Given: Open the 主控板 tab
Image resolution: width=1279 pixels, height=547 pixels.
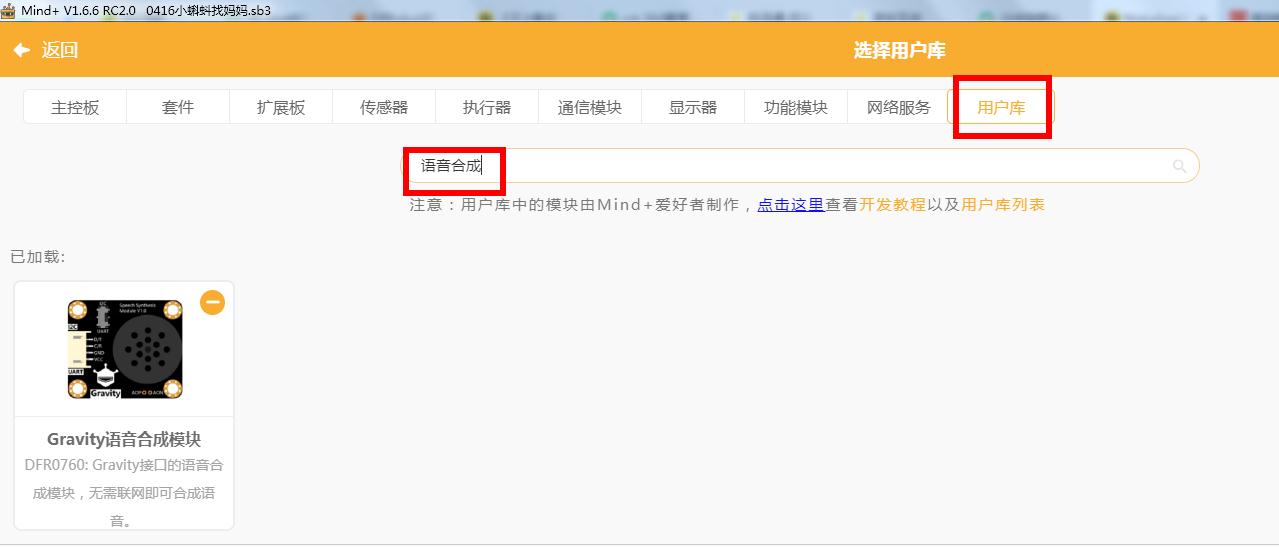Looking at the screenshot, I should pyautogui.click(x=75, y=107).
